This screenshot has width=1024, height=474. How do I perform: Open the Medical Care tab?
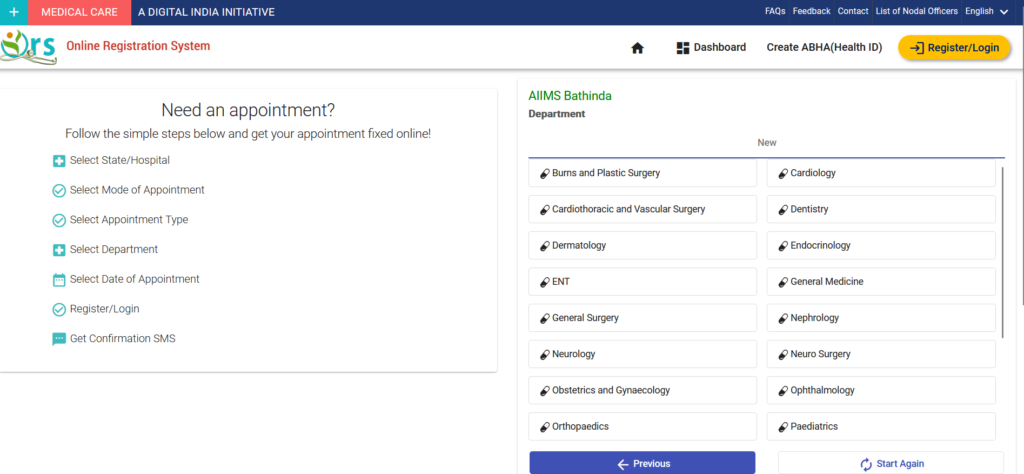click(x=79, y=12)
